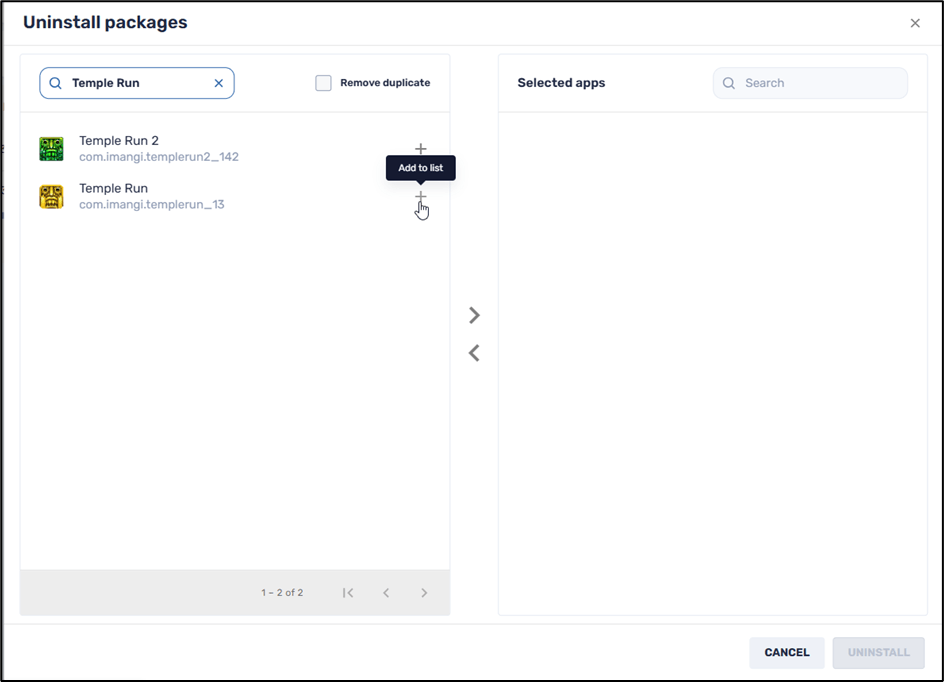Click magnifier icon in Selected apps search
944x682 pixels.
tap(729, 83)
